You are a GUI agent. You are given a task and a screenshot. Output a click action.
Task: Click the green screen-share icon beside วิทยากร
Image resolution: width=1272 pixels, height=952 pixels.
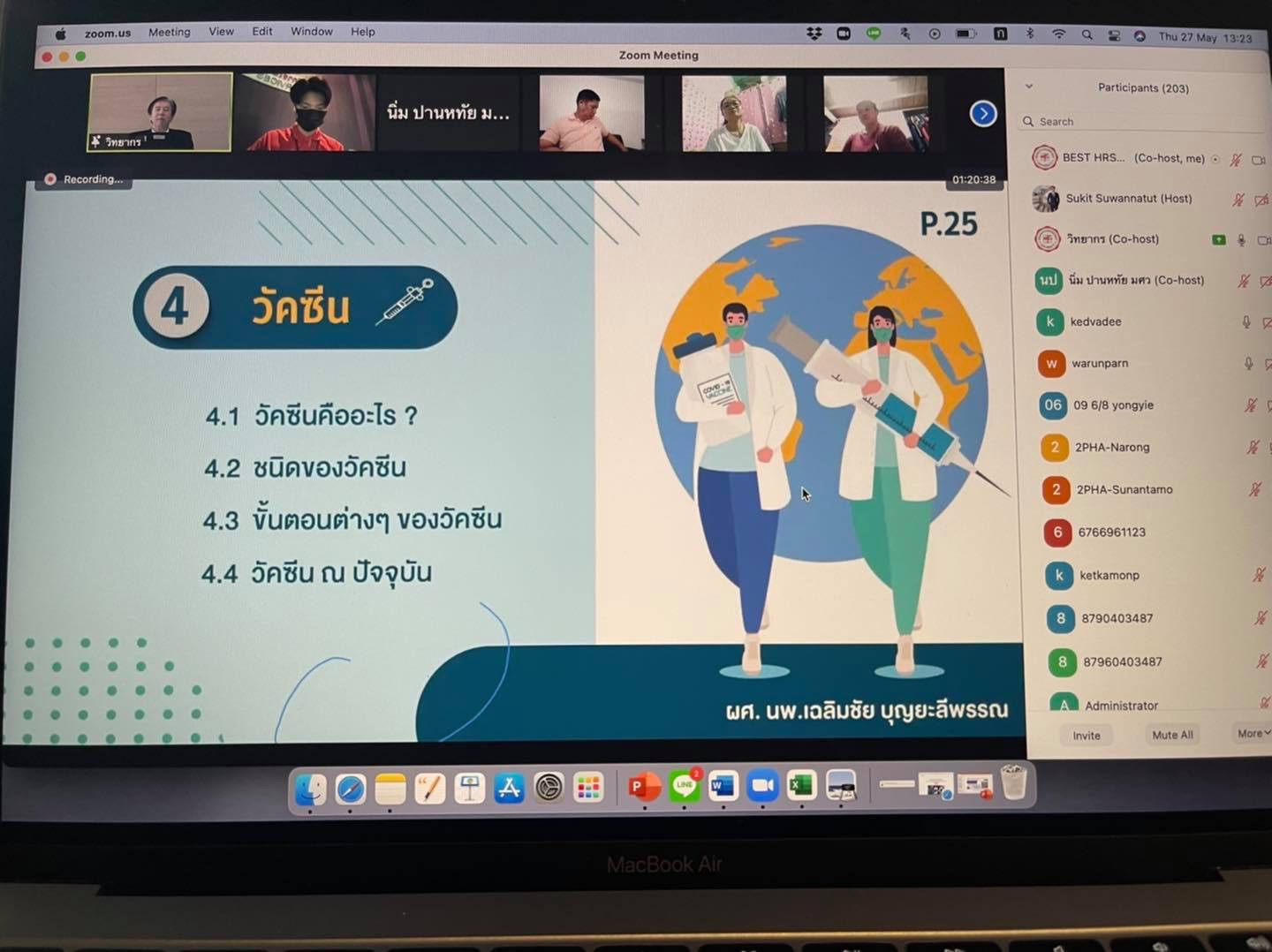pyautogui.click(x=1219, y=239)
